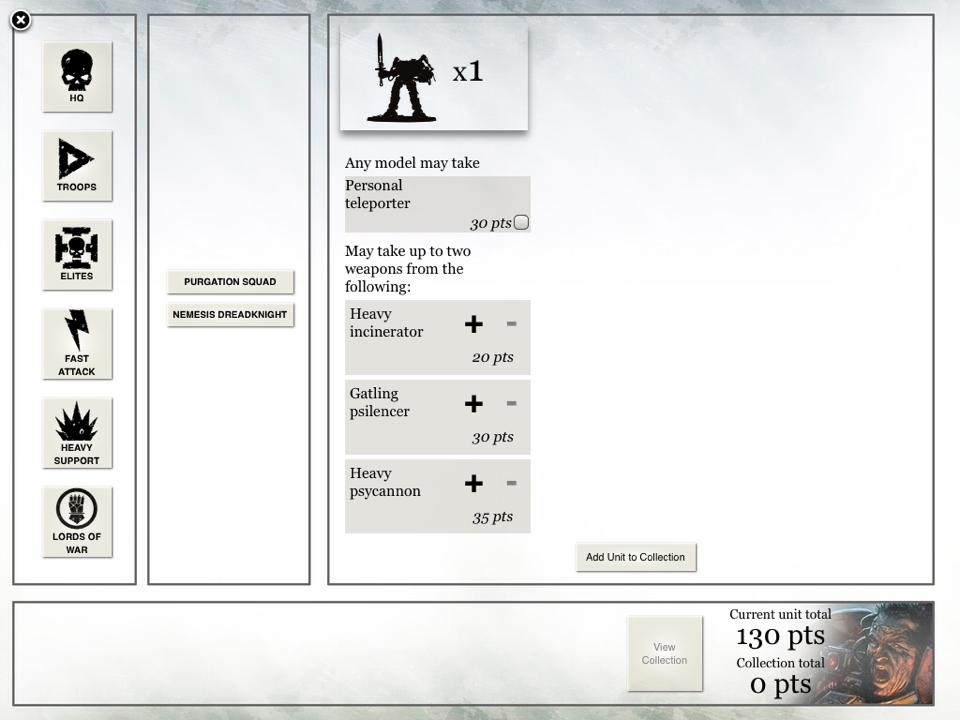Screen dimensions: 960x720
Task: Select the Heavy Support category
Action: [77, 433]
